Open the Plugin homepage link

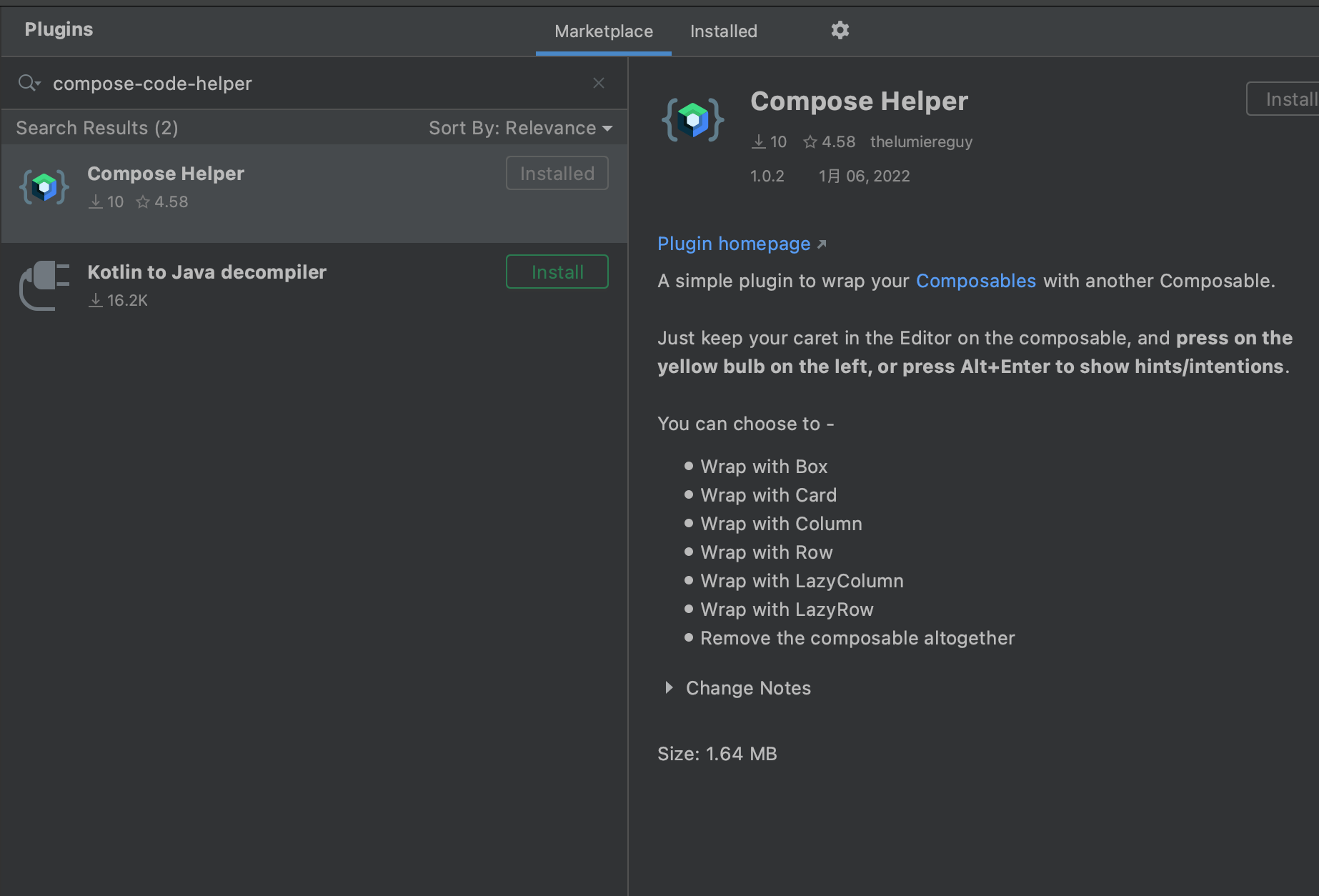pyautogui.click(x=735, y=244)
